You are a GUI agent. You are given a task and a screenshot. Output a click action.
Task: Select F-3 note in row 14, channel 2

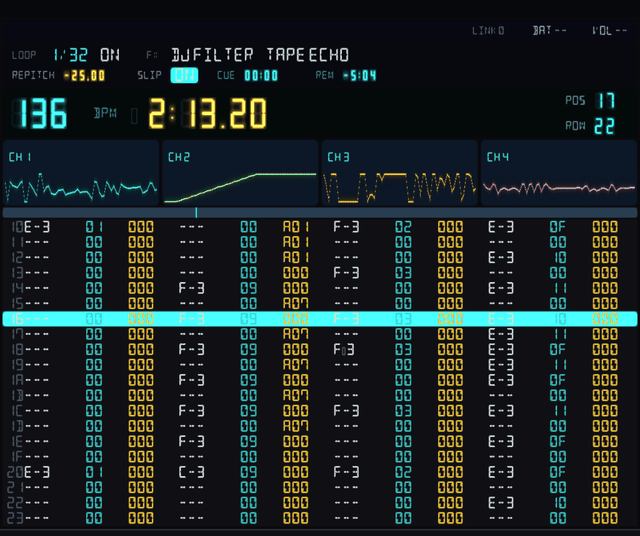pyautogui.click(x=191, y=288)
